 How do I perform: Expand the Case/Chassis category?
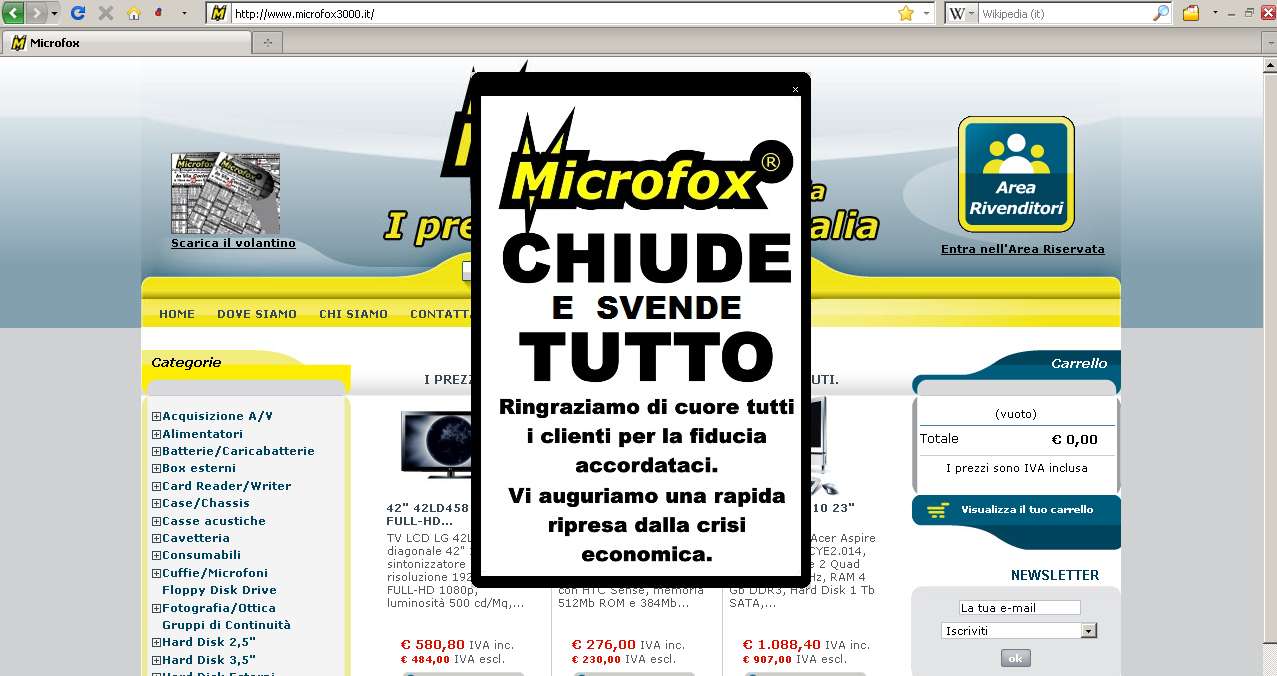(157, 504)
